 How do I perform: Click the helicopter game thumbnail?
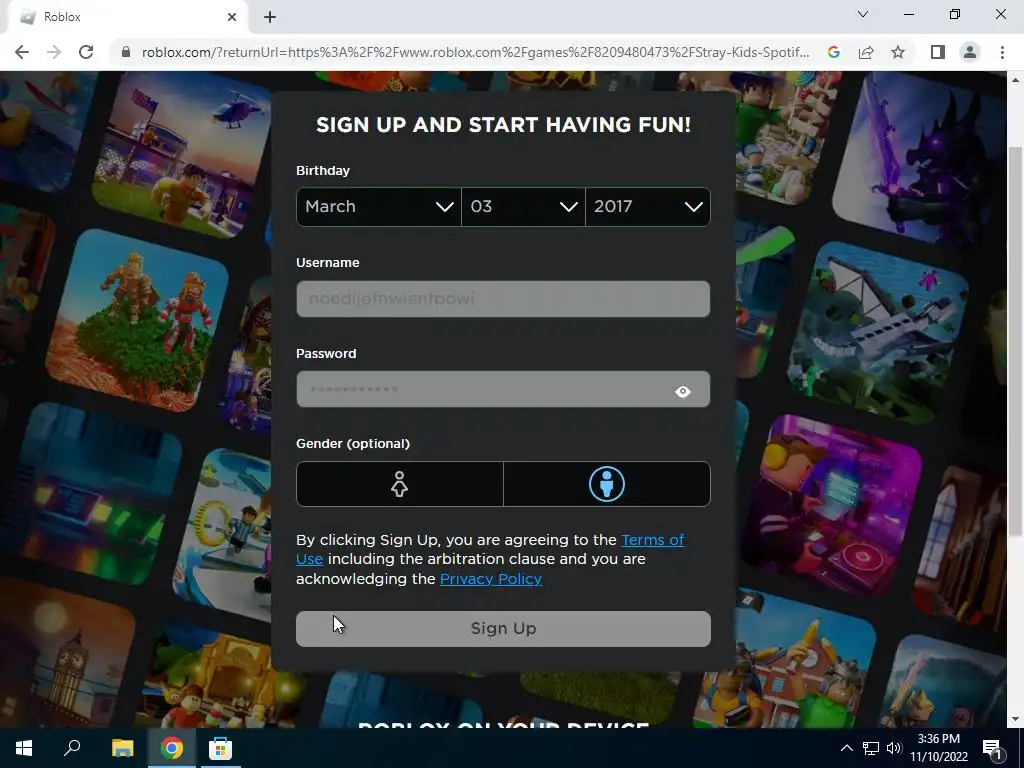point(183,155)
